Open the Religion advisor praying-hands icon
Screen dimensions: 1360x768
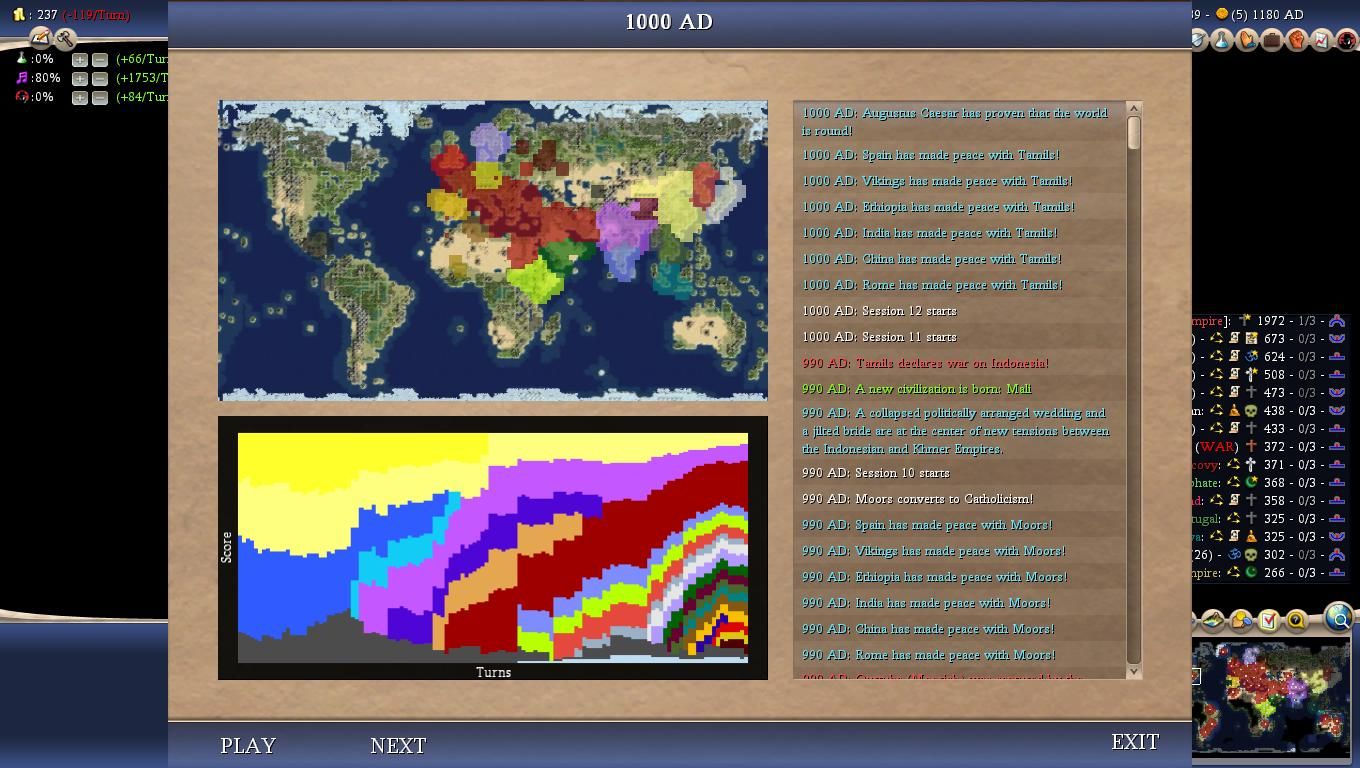pos(1247,40)
